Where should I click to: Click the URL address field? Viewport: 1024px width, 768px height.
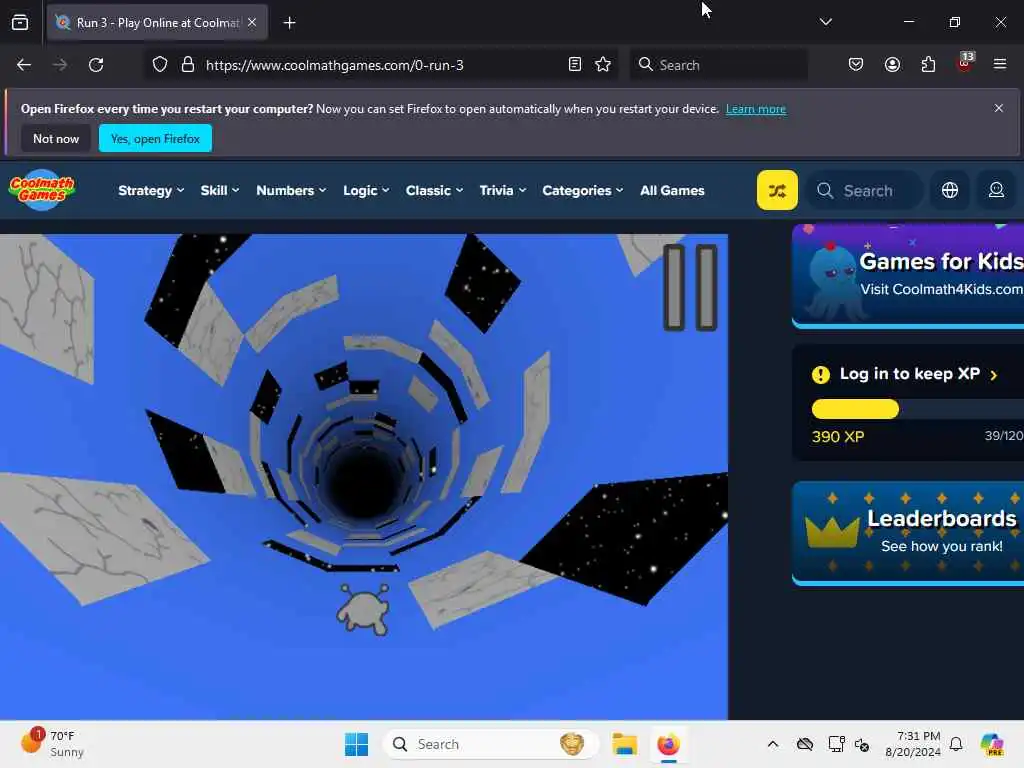tap(381, 65)
